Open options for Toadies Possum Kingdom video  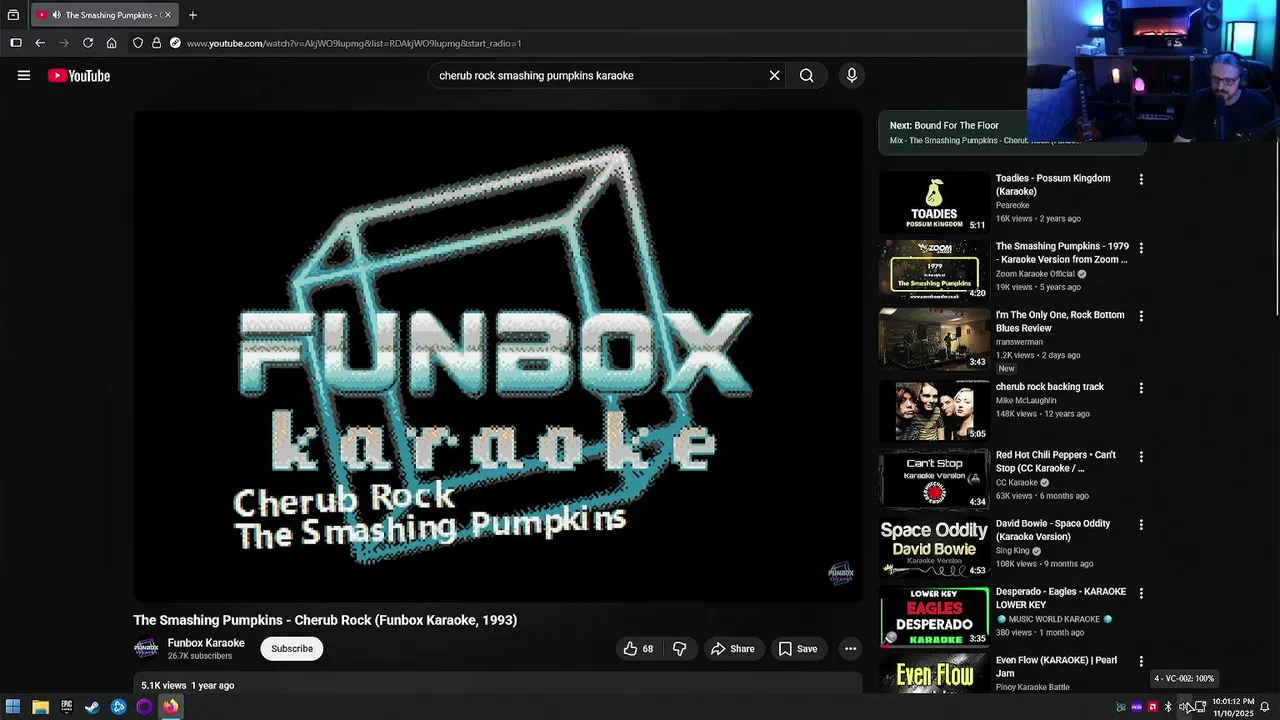pyautogui.click(x=1141, y=180)
